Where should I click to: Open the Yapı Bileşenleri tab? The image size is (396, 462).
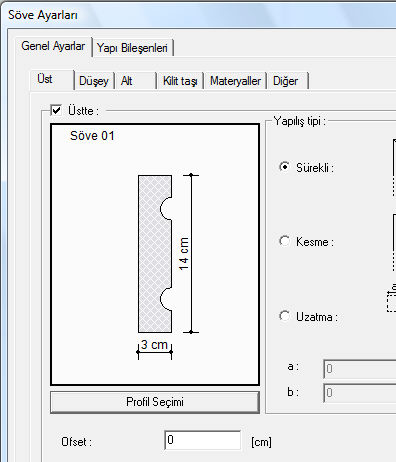click(132, 48)
